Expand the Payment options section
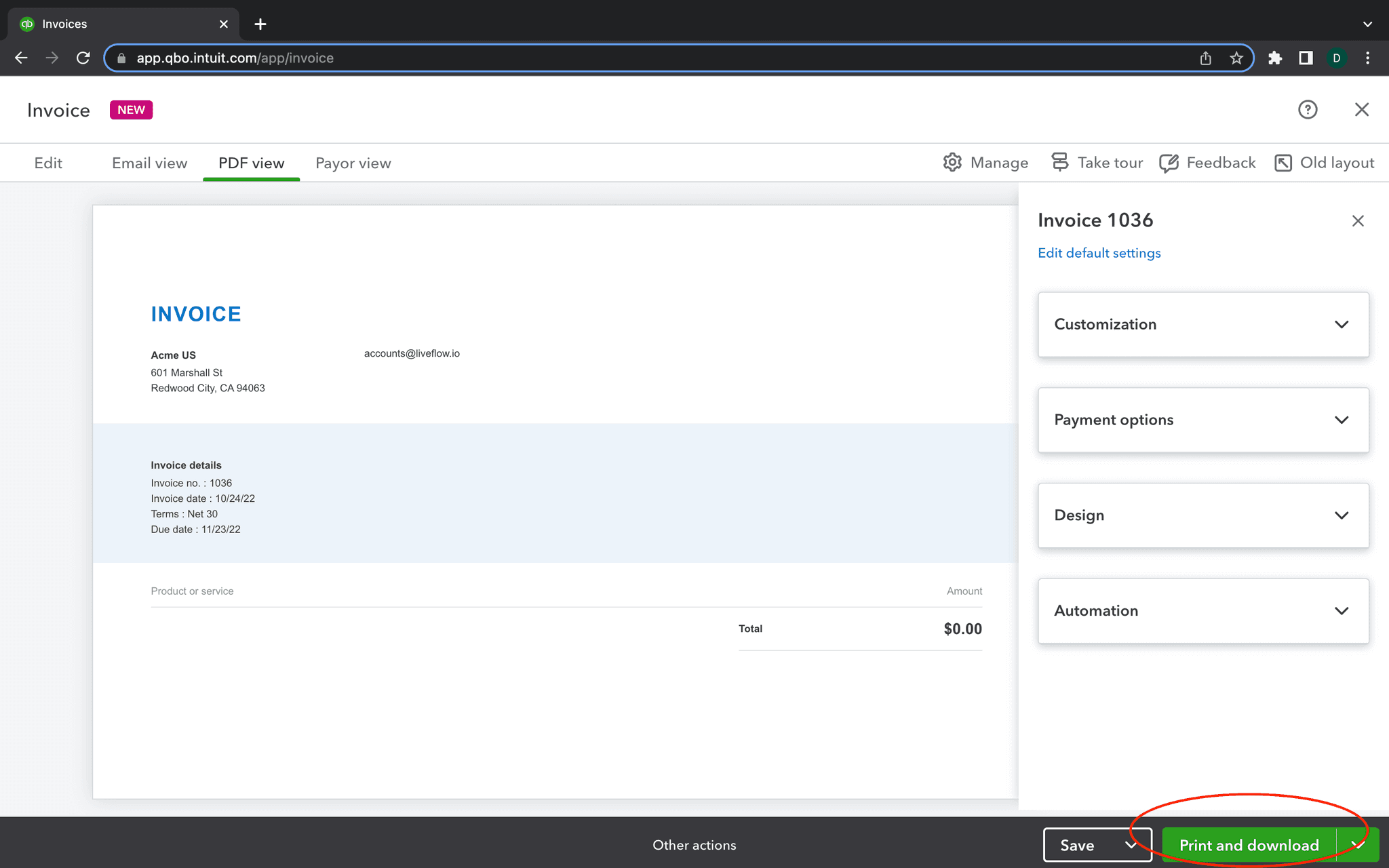Viewport: 1389px width, 868px height. [1342, 420]
